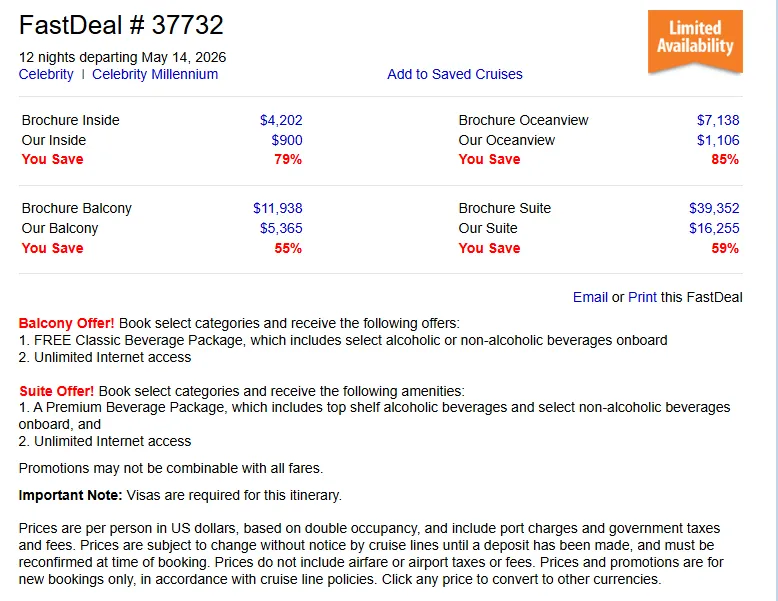Click the 59% suite savings value

pyautogui.click(x=725, y=248)
